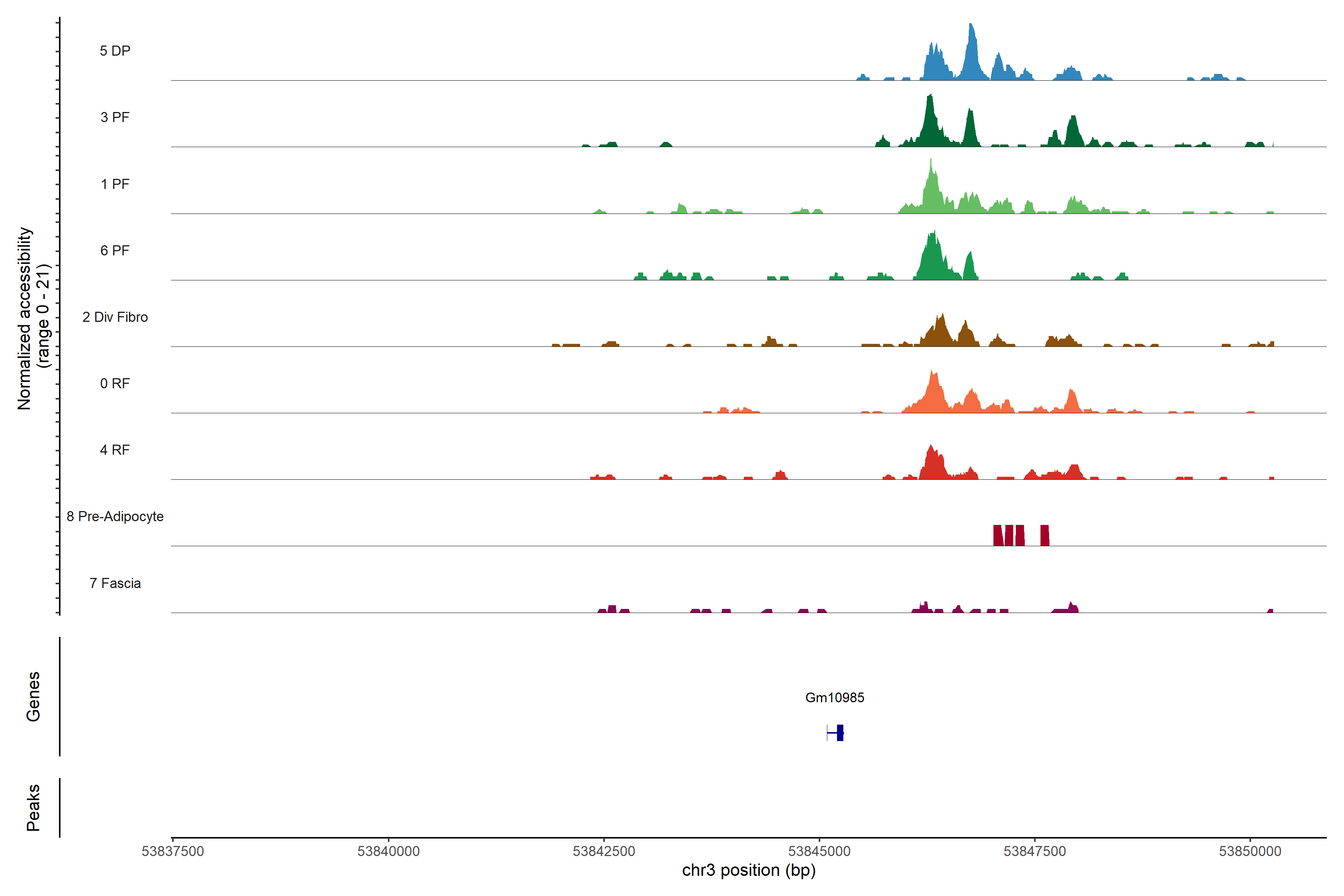Click the crimson Pre-Adipocyte signal bars
This screenshot has width=1344, height=896.
(1009, 535)
